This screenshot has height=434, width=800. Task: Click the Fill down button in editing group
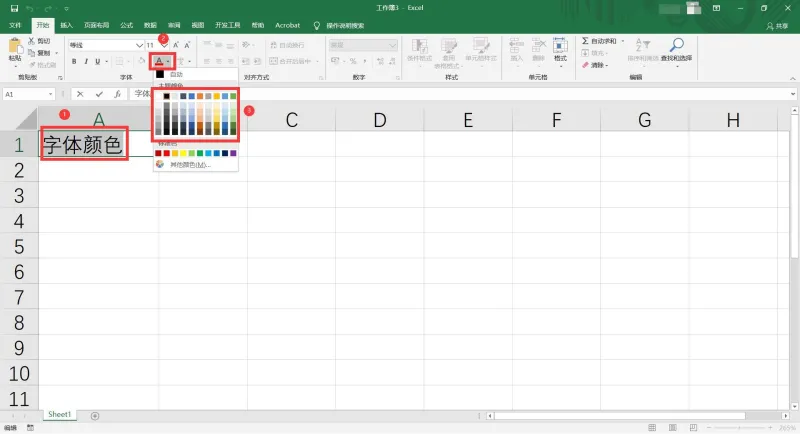tap(593, 53)
